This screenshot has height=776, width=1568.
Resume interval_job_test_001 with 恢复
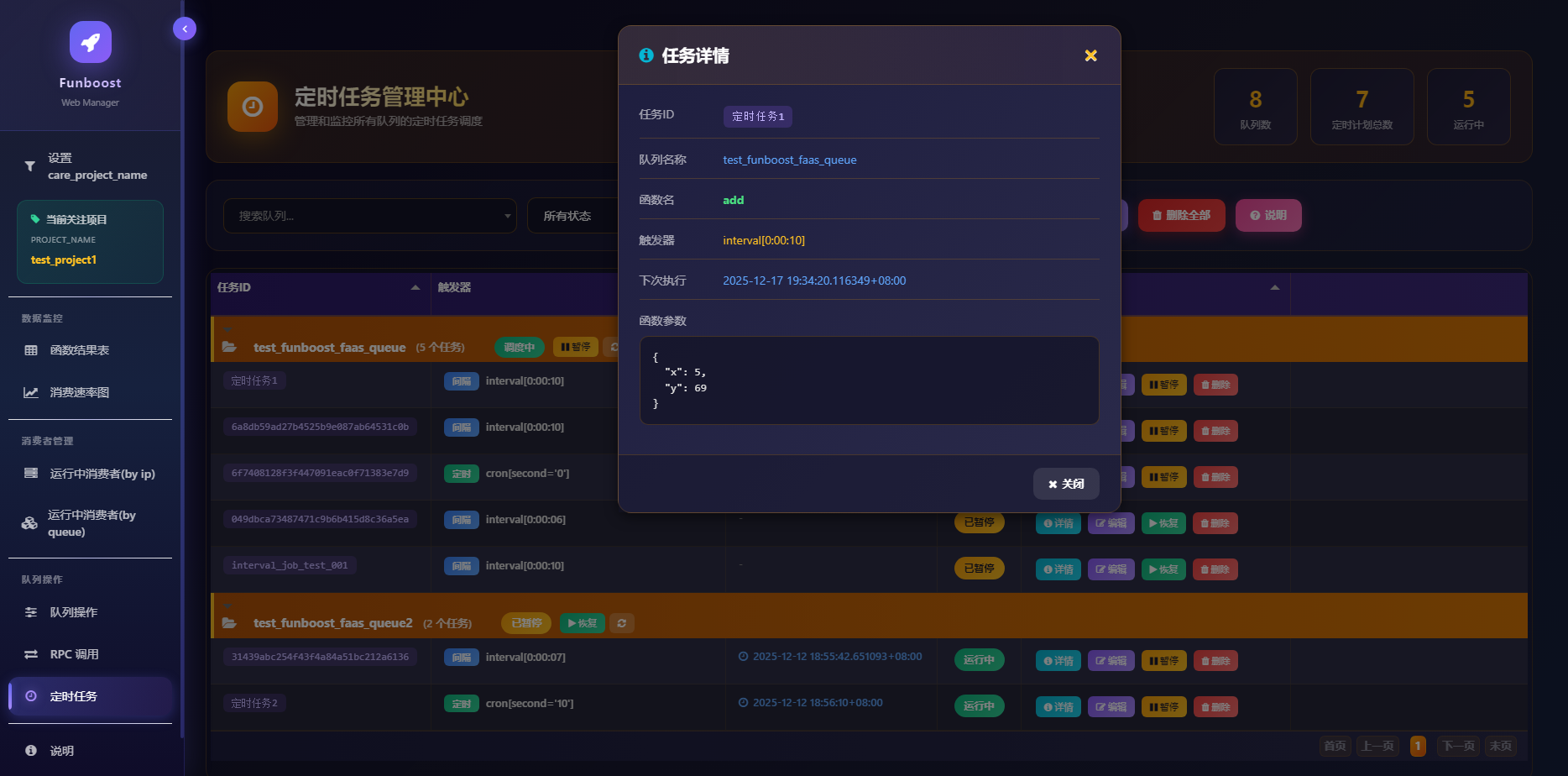pyautogui.click(x=1163, y=569)
